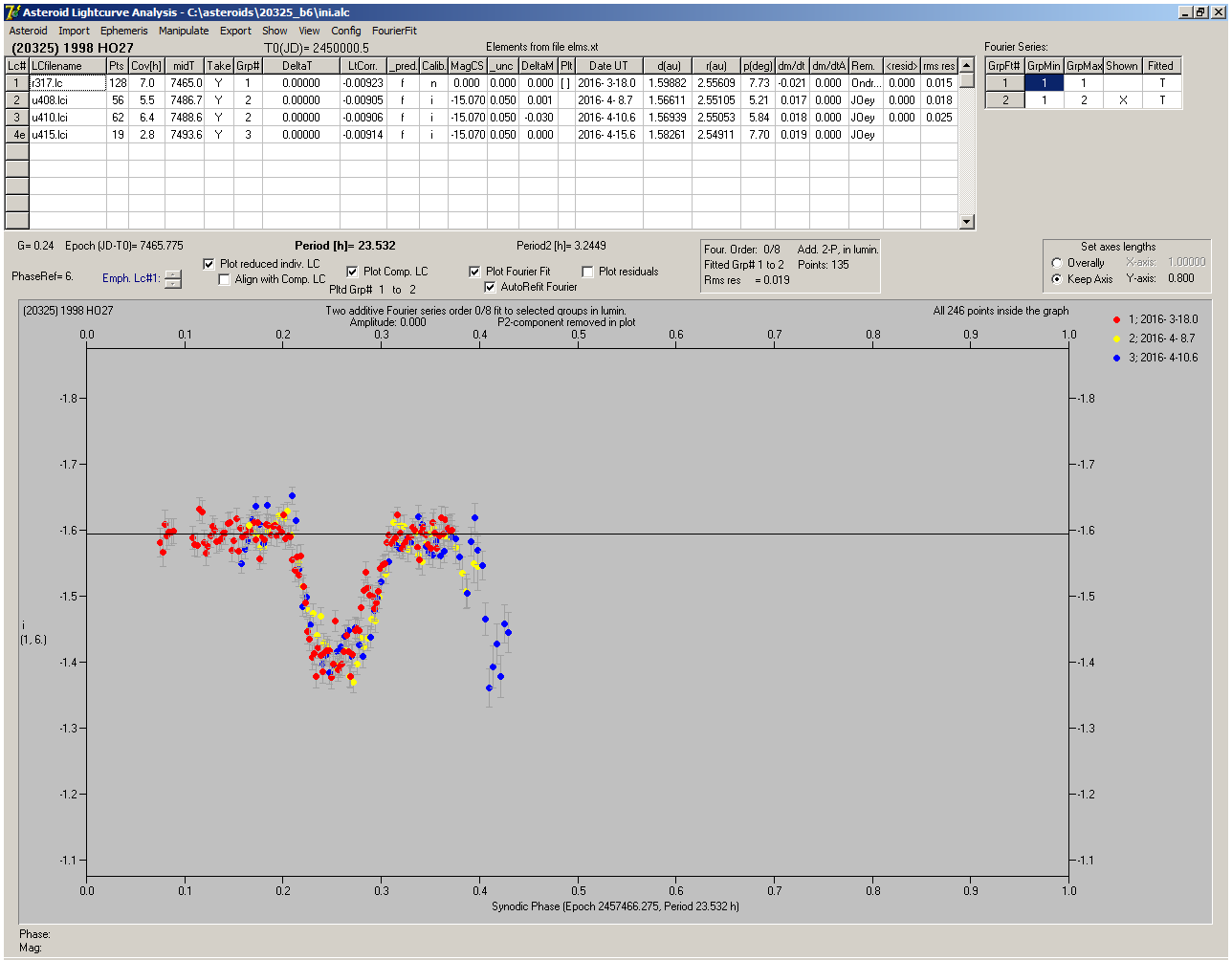Image resolution: width=1232 pixels, height=960 pixels.
Task: Select the Keep Axis radio button
Action: 1057,279
